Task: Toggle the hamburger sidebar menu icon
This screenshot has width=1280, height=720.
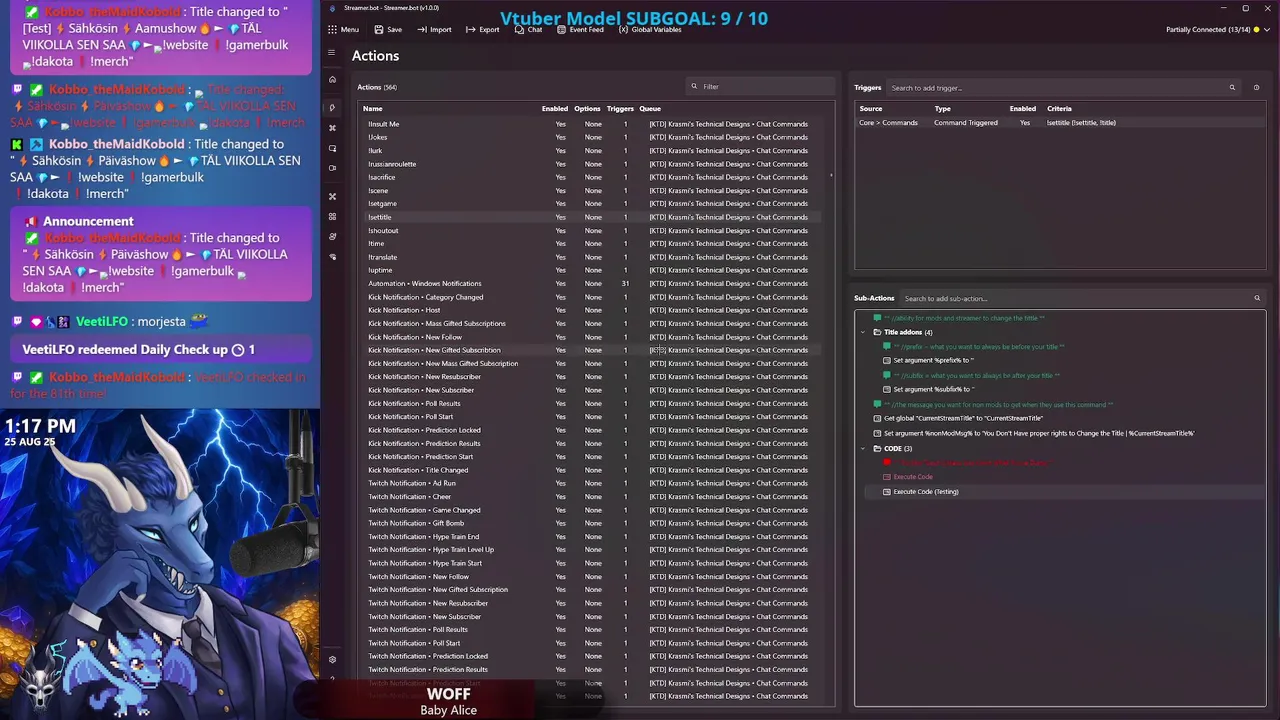Action: tap(332, 53)
